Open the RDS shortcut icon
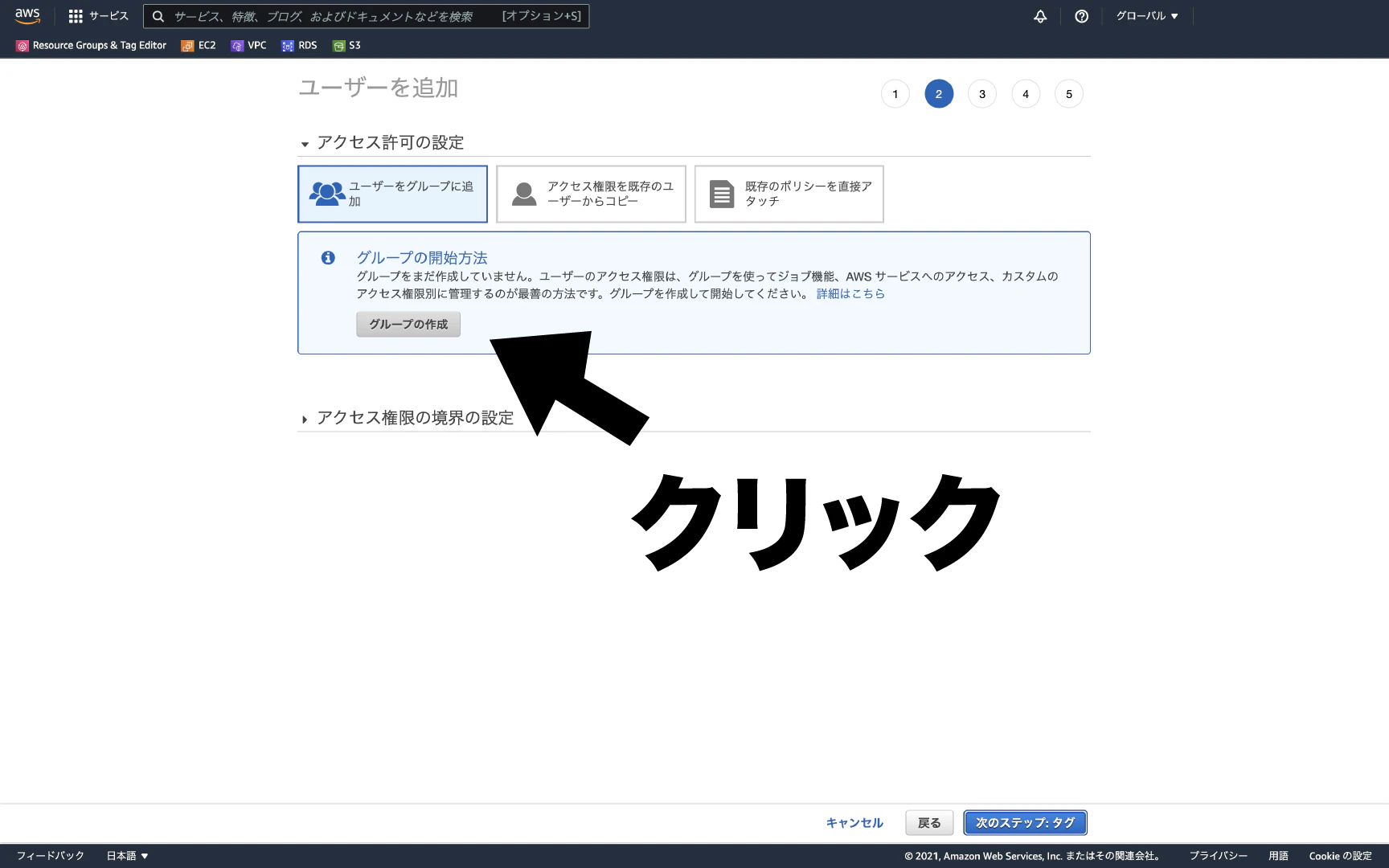 point(288,46)
